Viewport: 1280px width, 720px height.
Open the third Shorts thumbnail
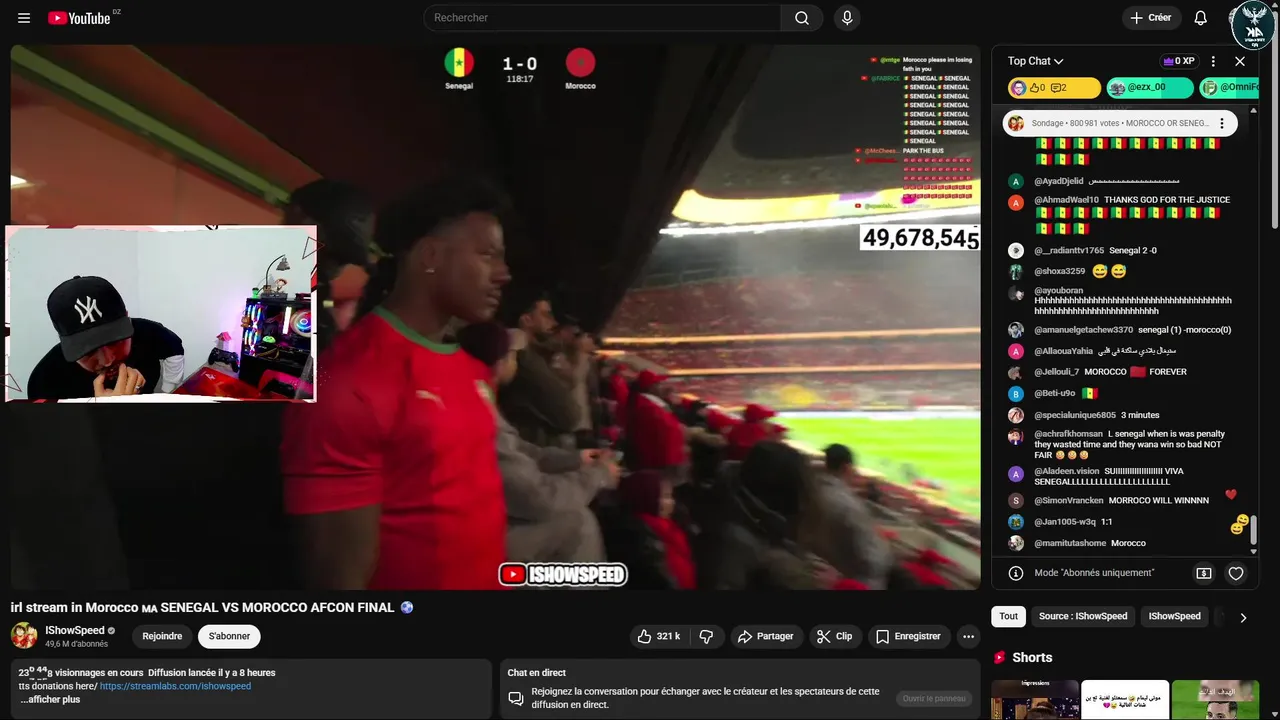(x=1215, y=700)
